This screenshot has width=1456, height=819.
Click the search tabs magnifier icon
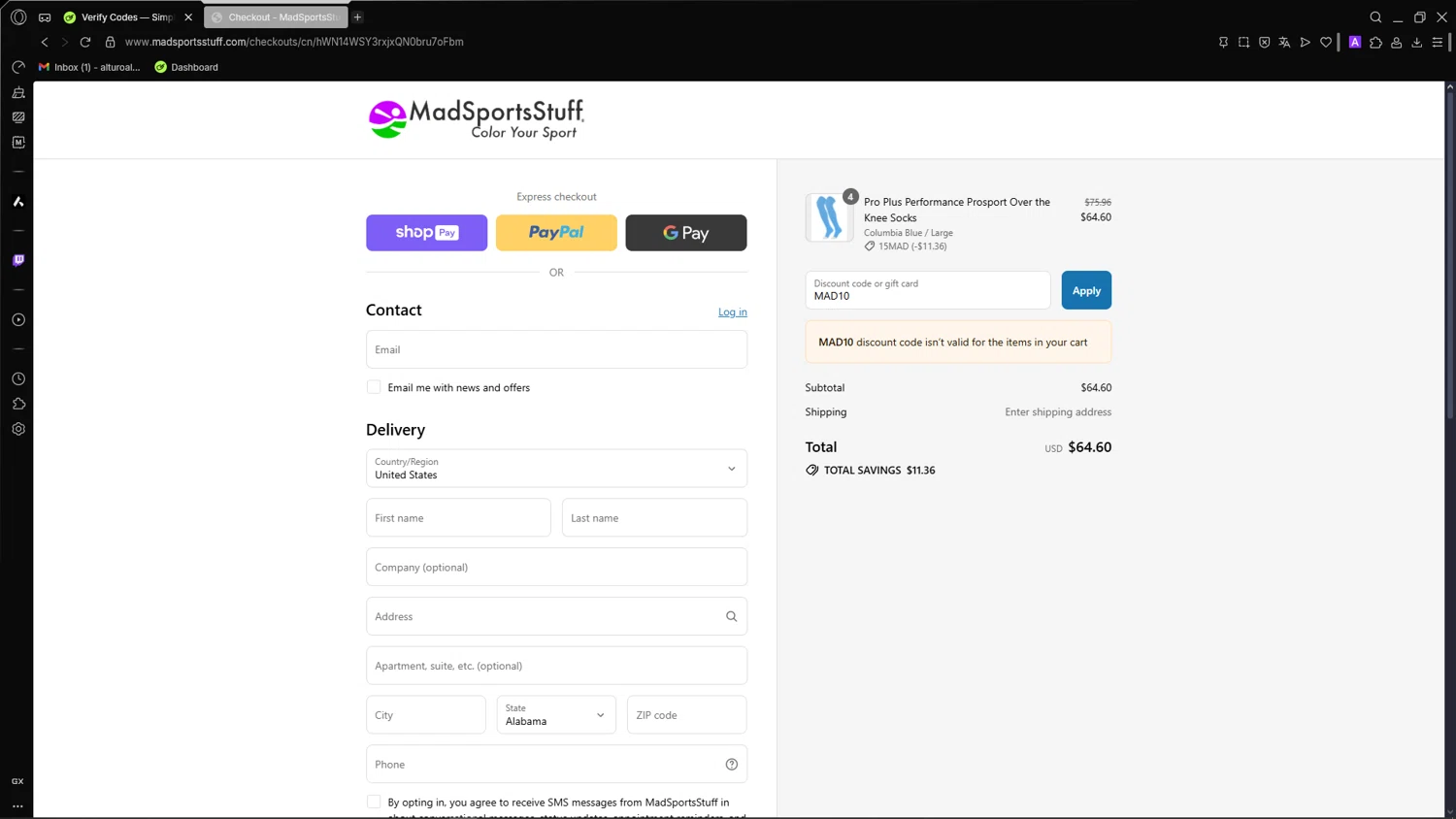point(1375,17)
